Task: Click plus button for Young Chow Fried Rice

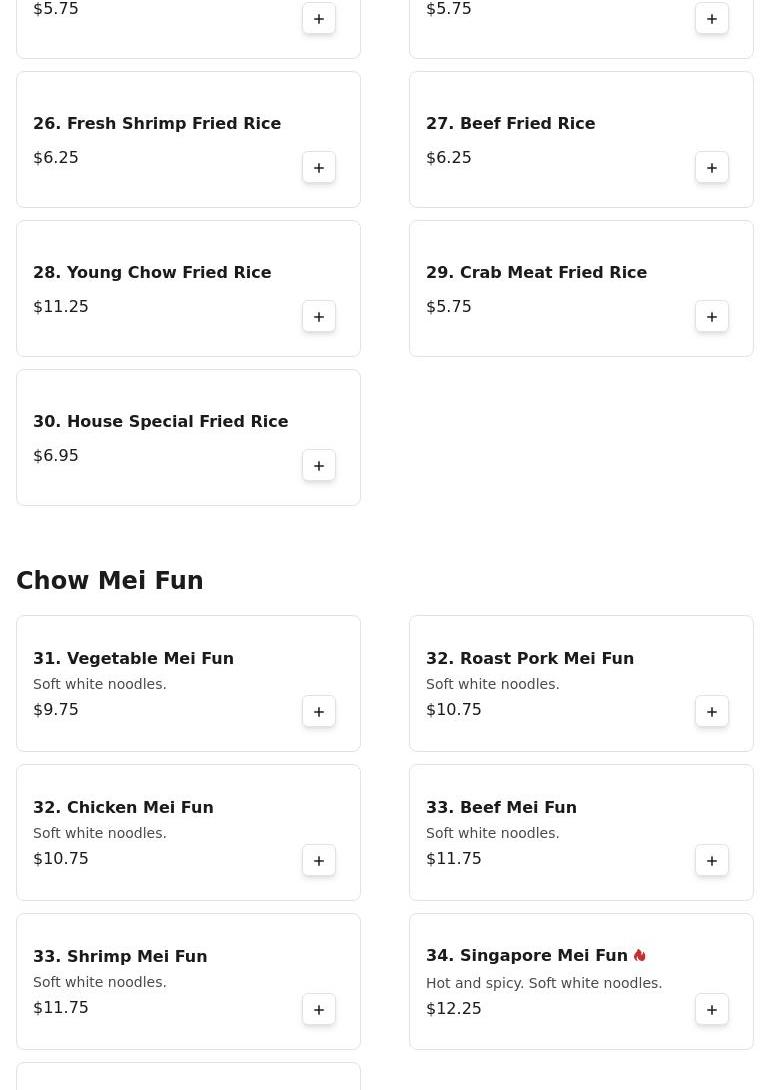Action: (x=319, y=317)
